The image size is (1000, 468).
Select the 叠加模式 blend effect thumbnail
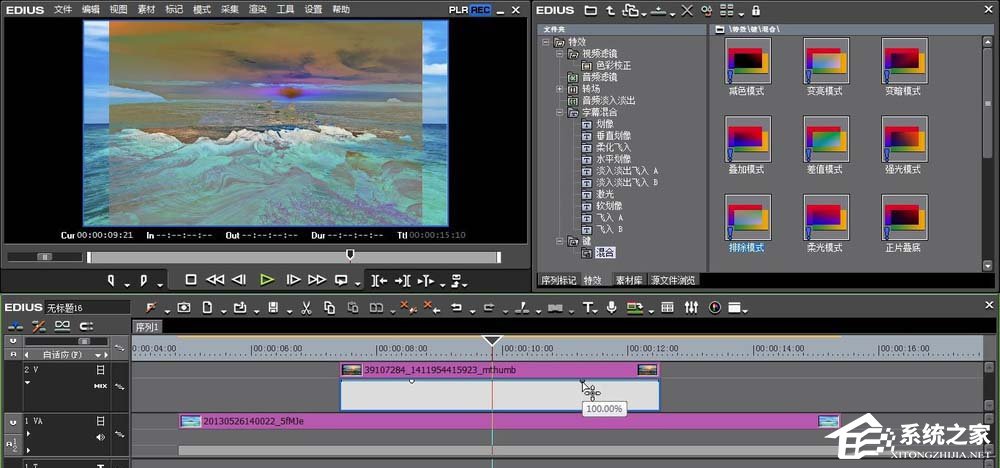tap(746, 138)
